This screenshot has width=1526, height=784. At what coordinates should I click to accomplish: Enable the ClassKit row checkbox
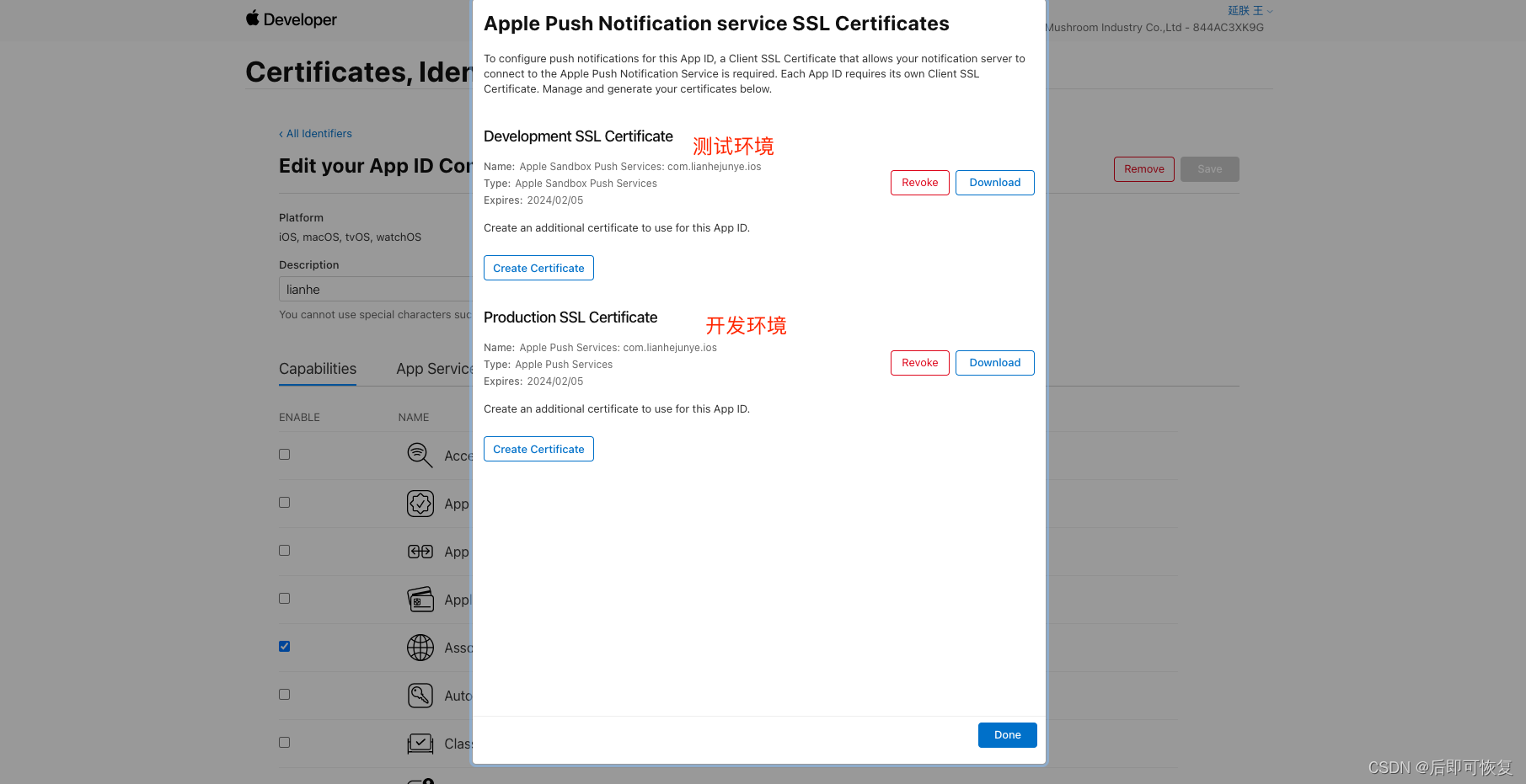[x=285, y=742]
